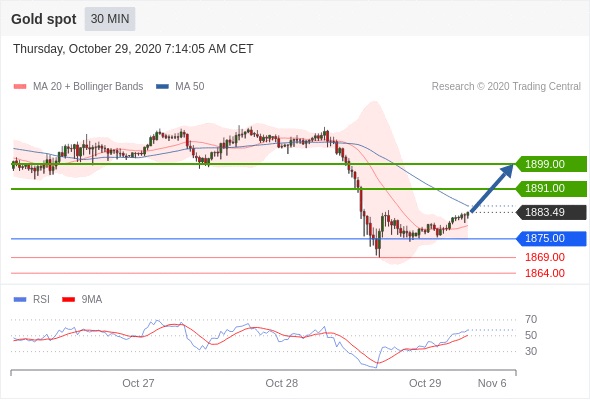Click the blue upward forecast arrow

pyautogui.click(x=492, y=188)
